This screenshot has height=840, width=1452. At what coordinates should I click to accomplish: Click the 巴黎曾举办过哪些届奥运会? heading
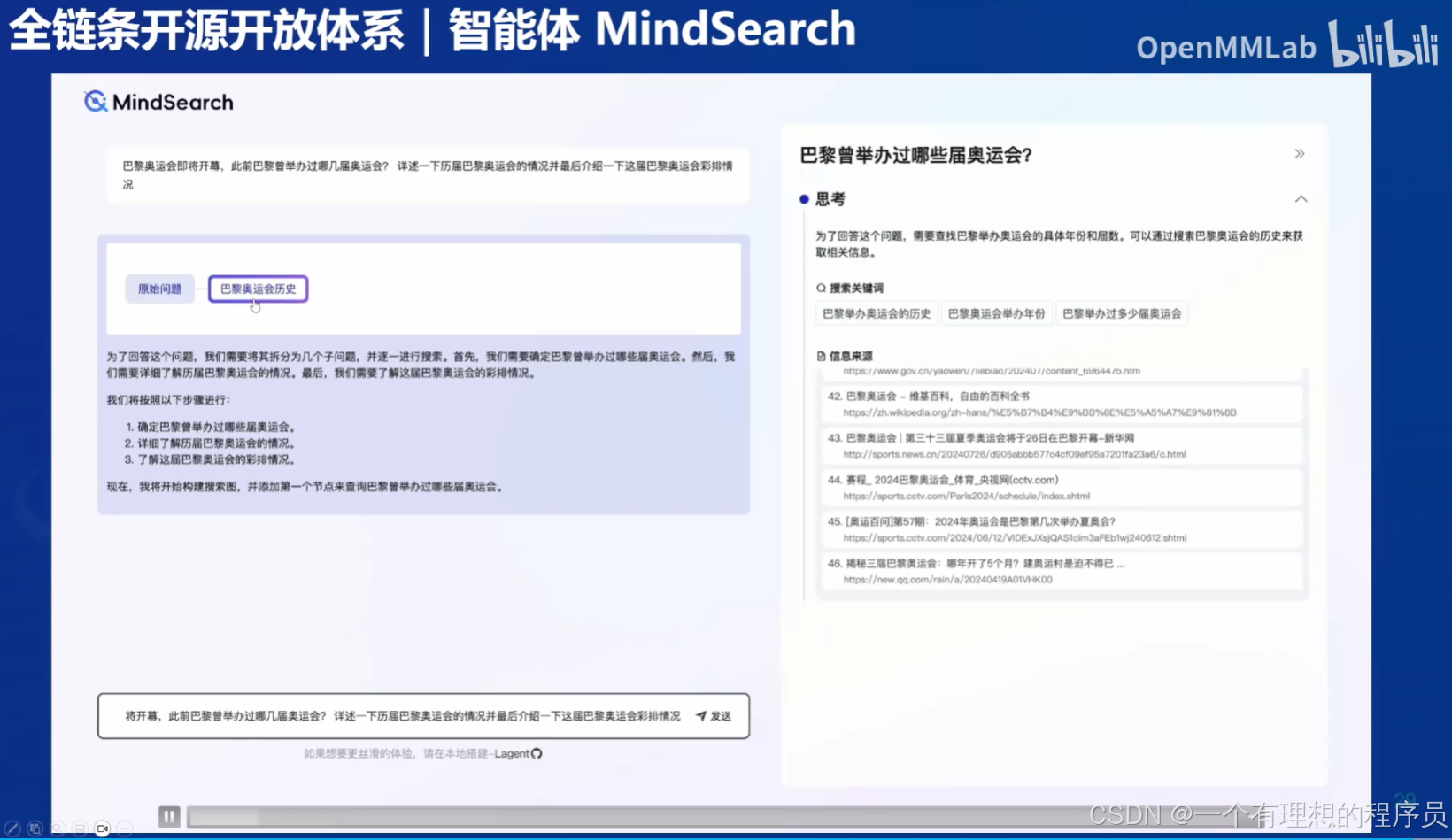coord(915,155)
